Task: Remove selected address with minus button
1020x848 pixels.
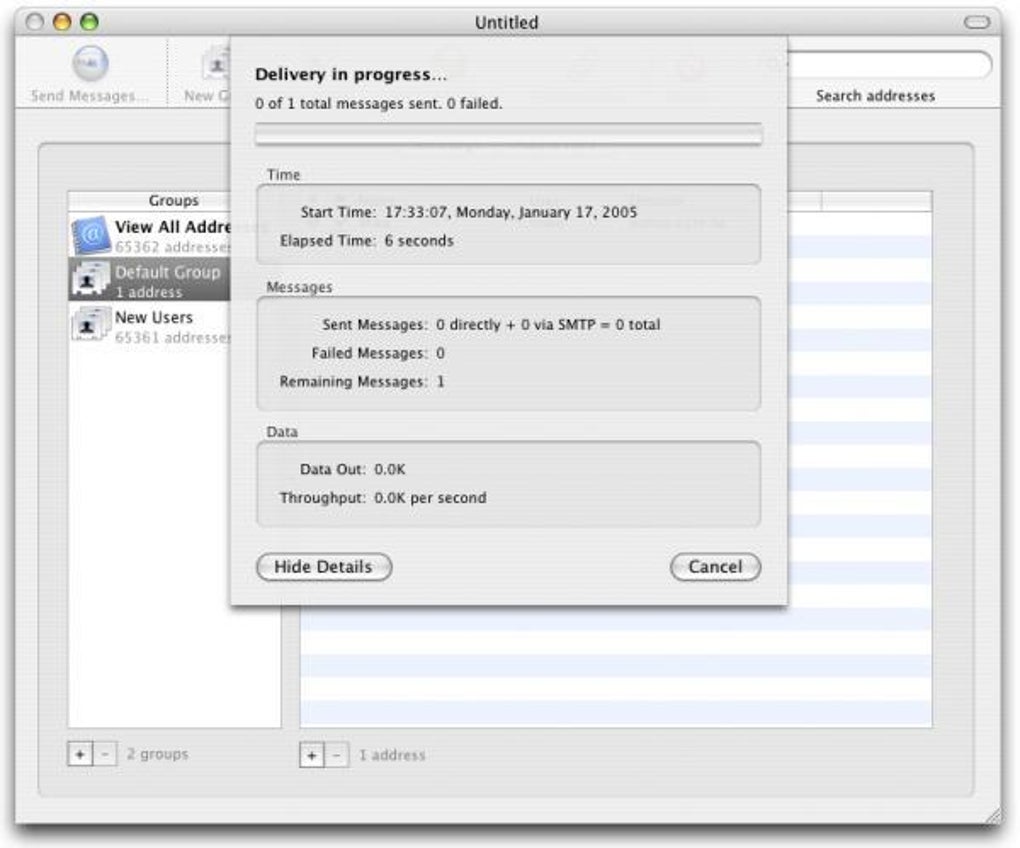Action: pos(336,755)
